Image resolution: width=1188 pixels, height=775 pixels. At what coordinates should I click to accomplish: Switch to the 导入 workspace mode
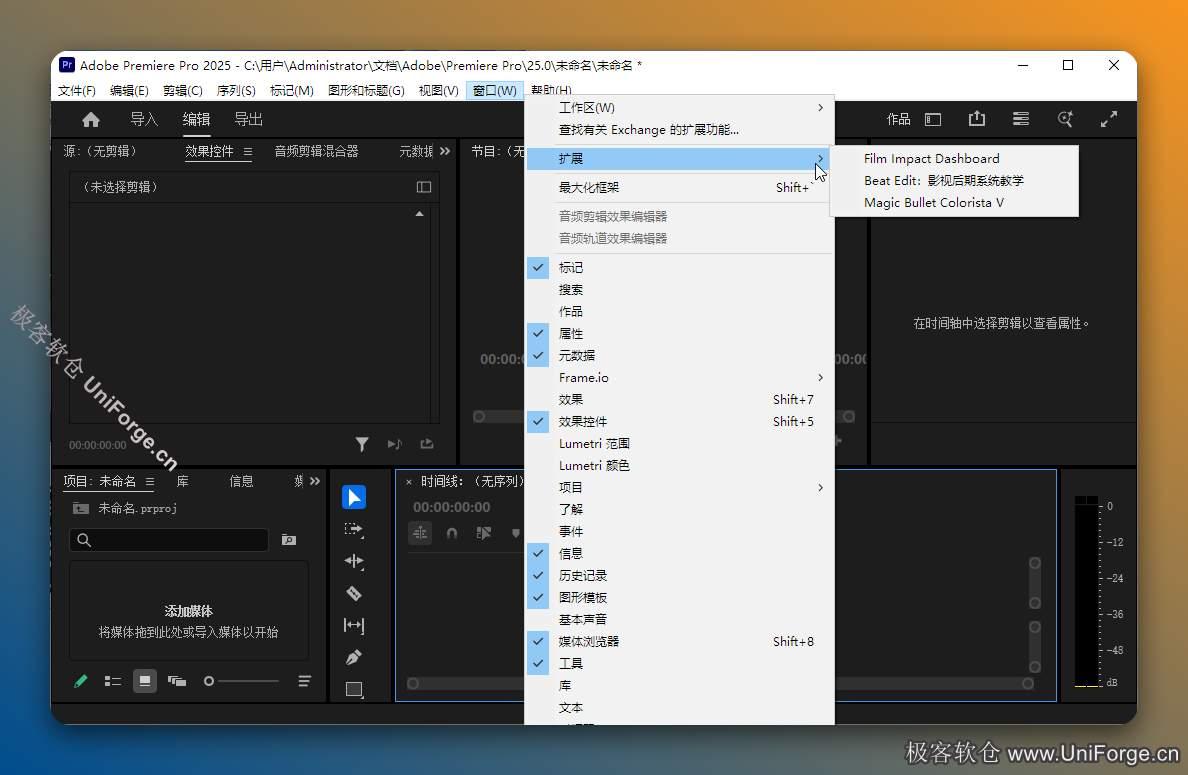pyautogui.click(x=144, y=119)
